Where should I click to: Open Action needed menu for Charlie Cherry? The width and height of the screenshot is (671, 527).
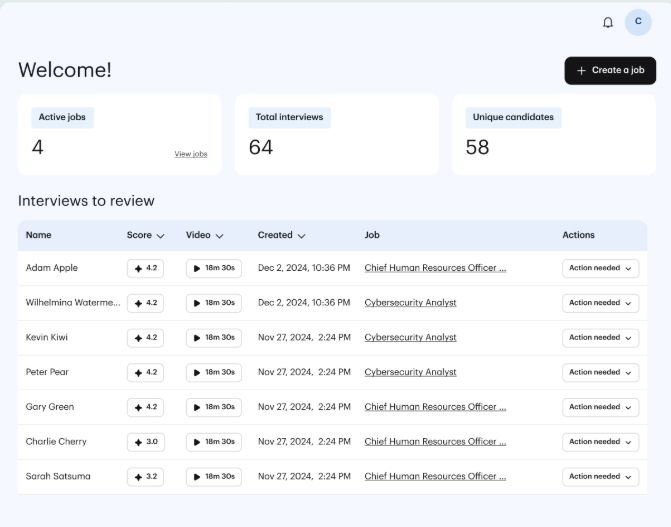point(600,442)
